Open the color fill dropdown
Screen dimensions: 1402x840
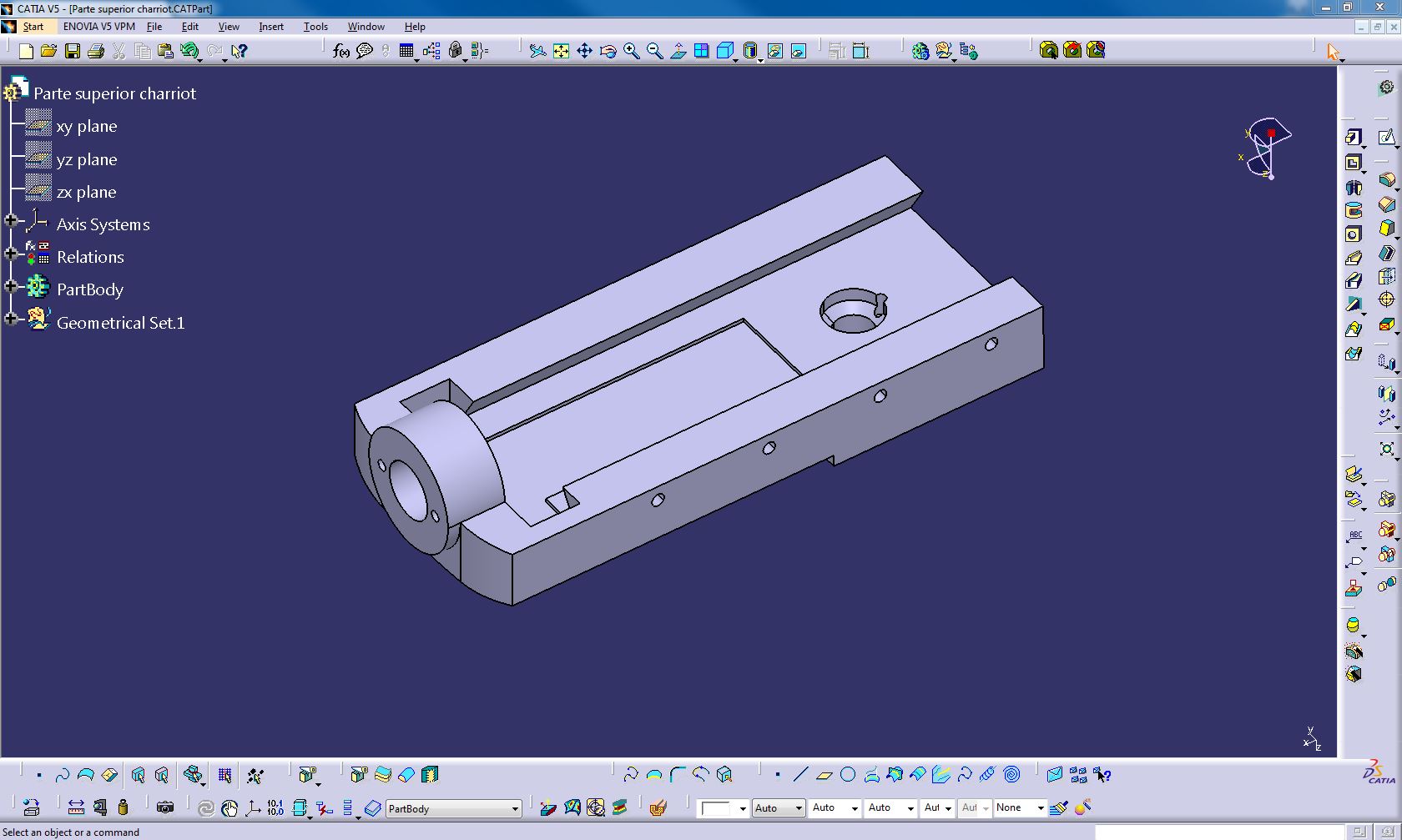(743, 808)
